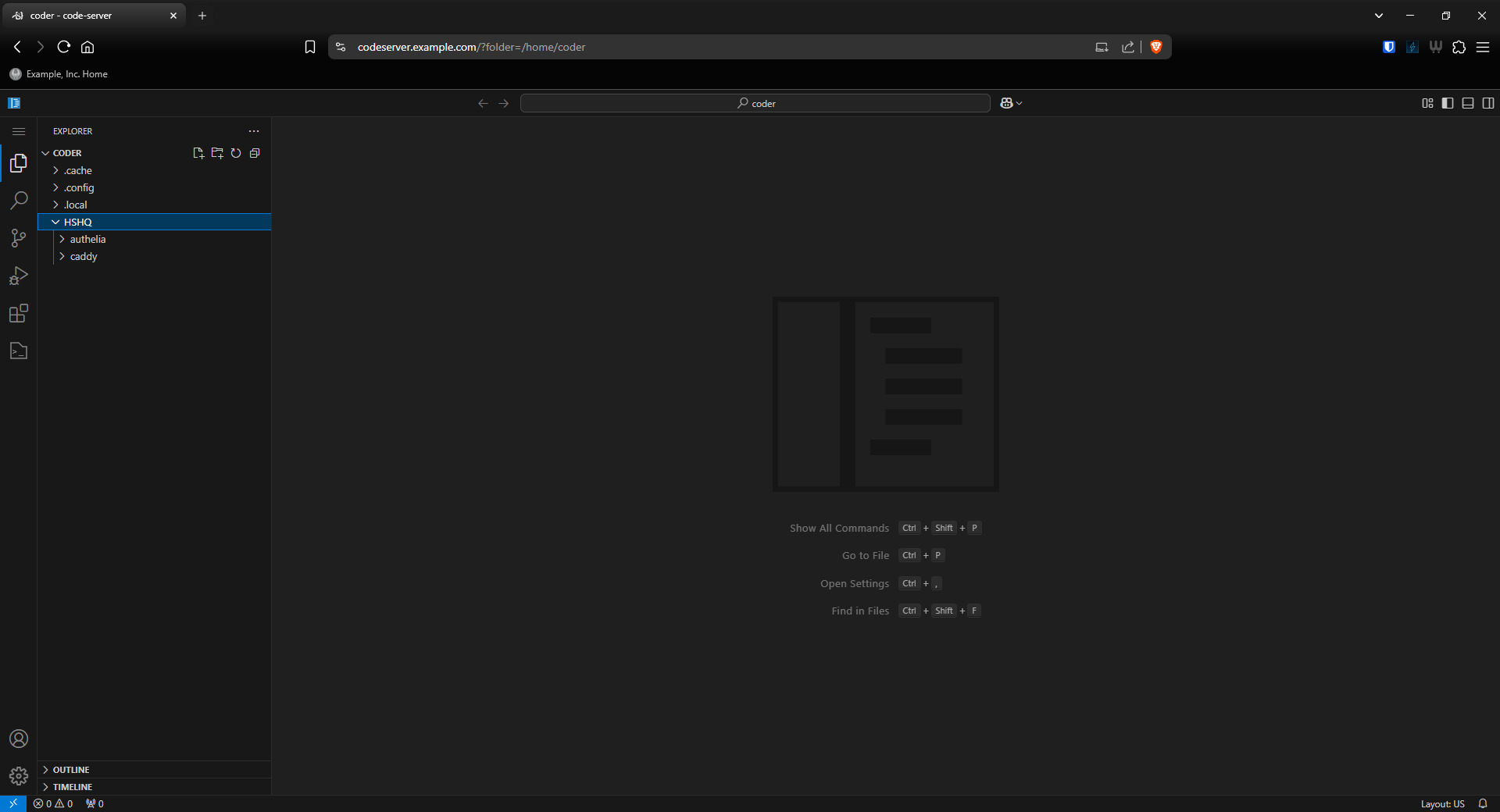Expand the .config folder
This screenshot has height=812, width=1500.
tap(79, 187)
